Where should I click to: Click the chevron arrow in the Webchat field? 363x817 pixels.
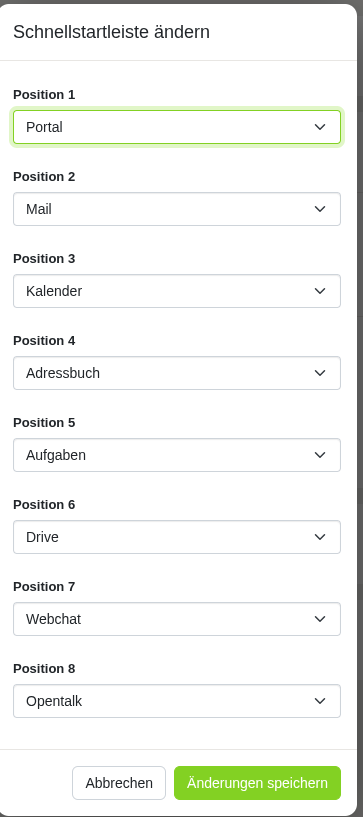coord(320,619)
